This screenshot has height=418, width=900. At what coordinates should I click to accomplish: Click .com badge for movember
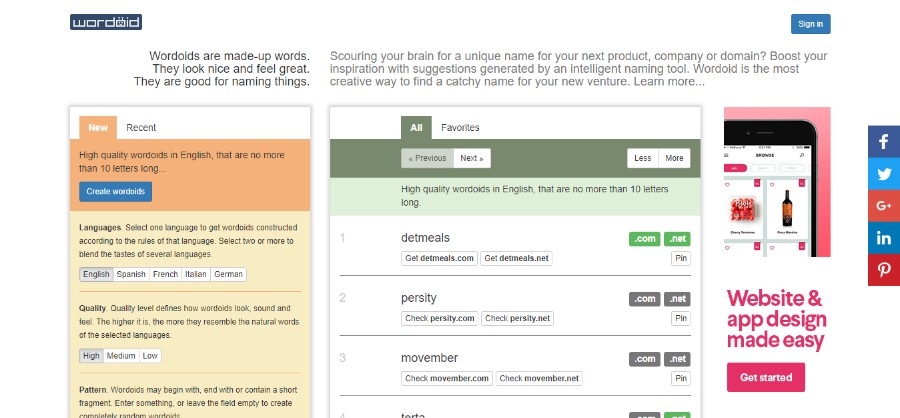tap(645, 359)
